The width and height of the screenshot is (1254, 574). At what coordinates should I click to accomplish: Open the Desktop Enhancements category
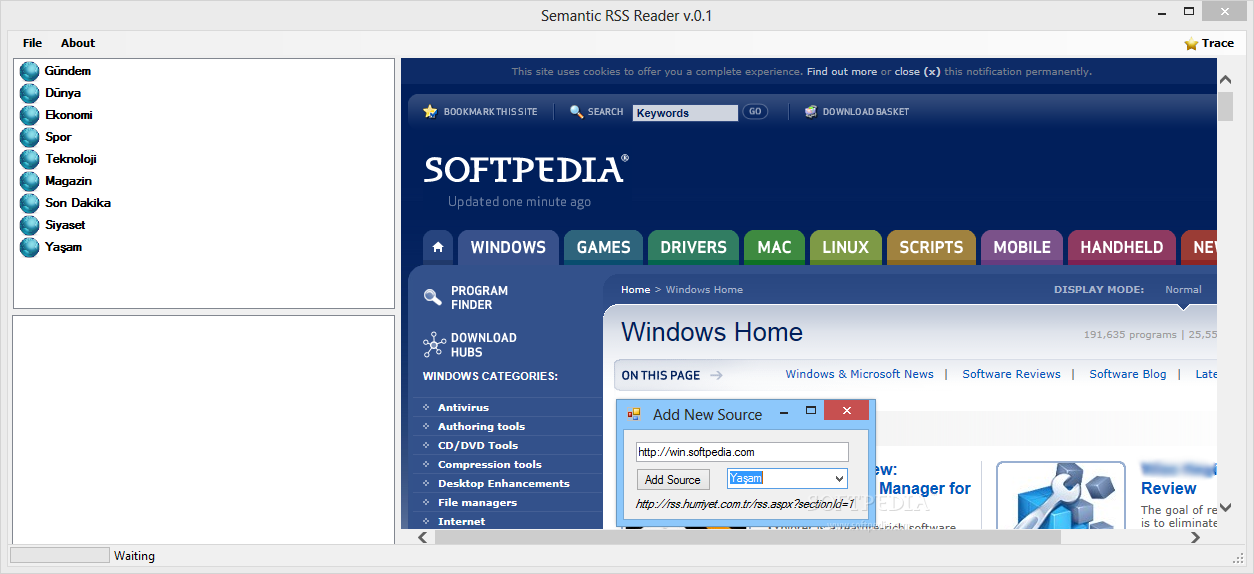[x=504, y=484]
